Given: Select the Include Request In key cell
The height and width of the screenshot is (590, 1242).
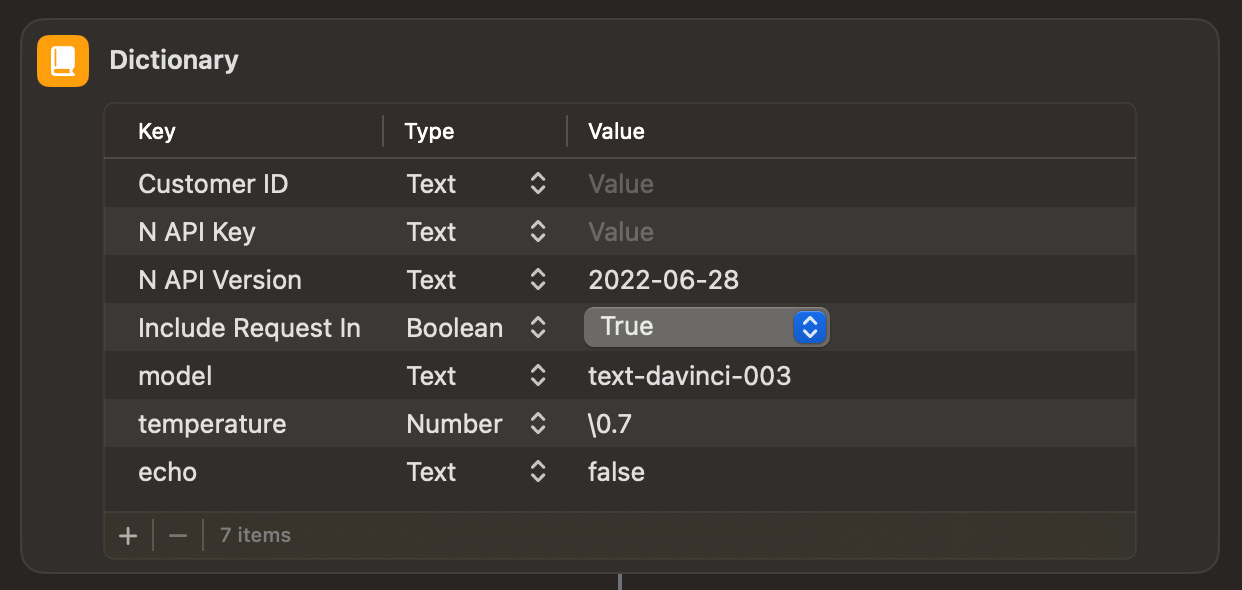Looking at the screenshot, I should [x=249, y=328].
